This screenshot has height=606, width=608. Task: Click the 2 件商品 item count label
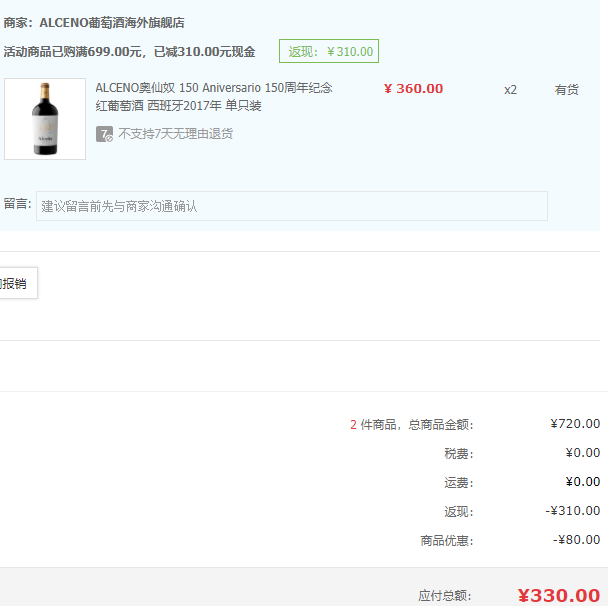(x=373, y=425)
